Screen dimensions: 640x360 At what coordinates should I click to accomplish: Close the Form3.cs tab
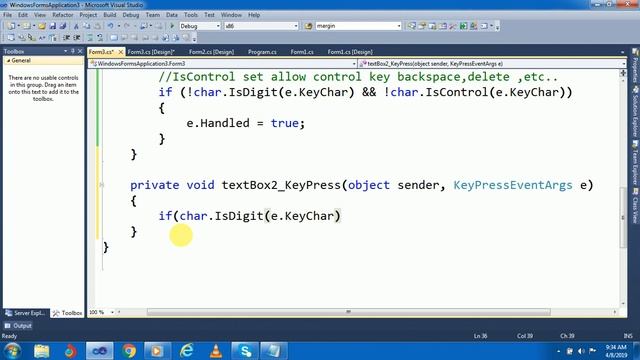pos(120,52)
